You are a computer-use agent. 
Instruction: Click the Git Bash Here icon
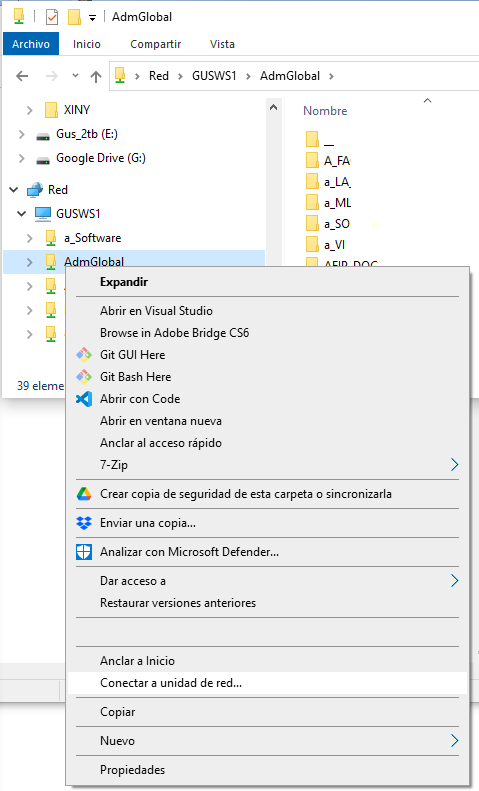[84, 377]
